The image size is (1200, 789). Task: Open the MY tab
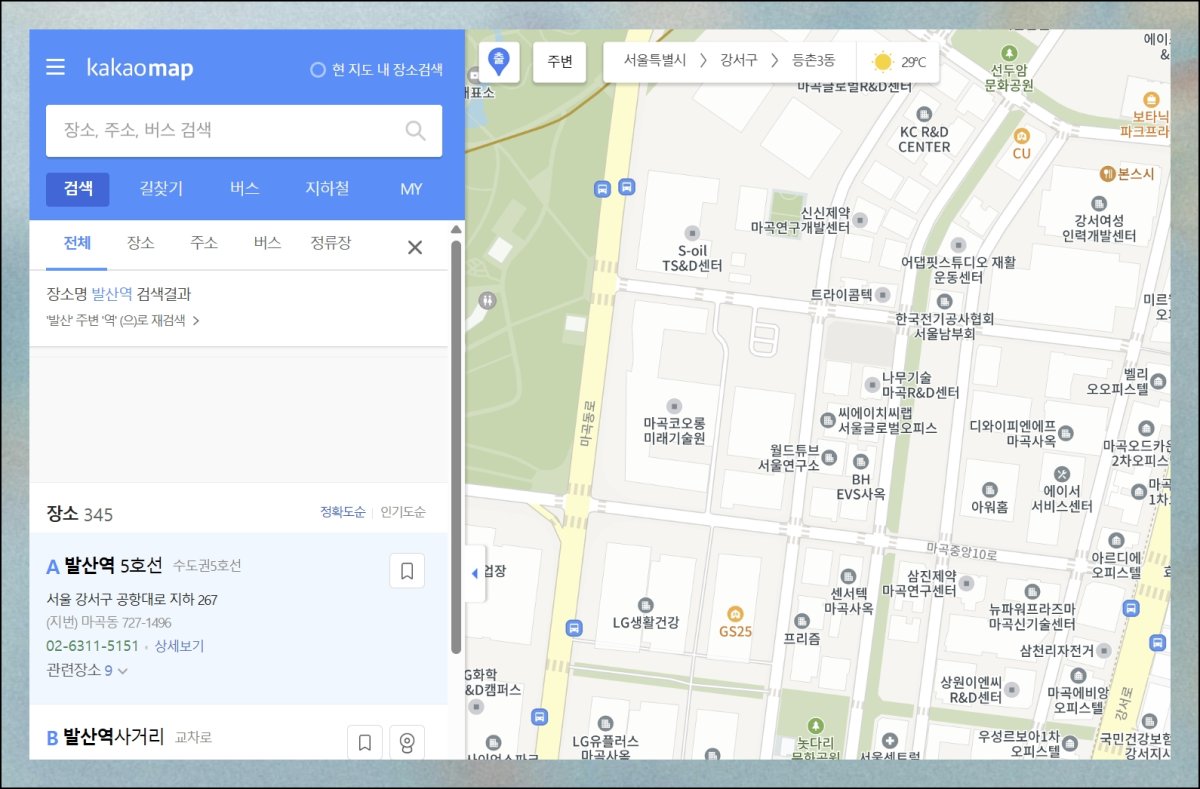pyautogui.click(x=411, y=189)
